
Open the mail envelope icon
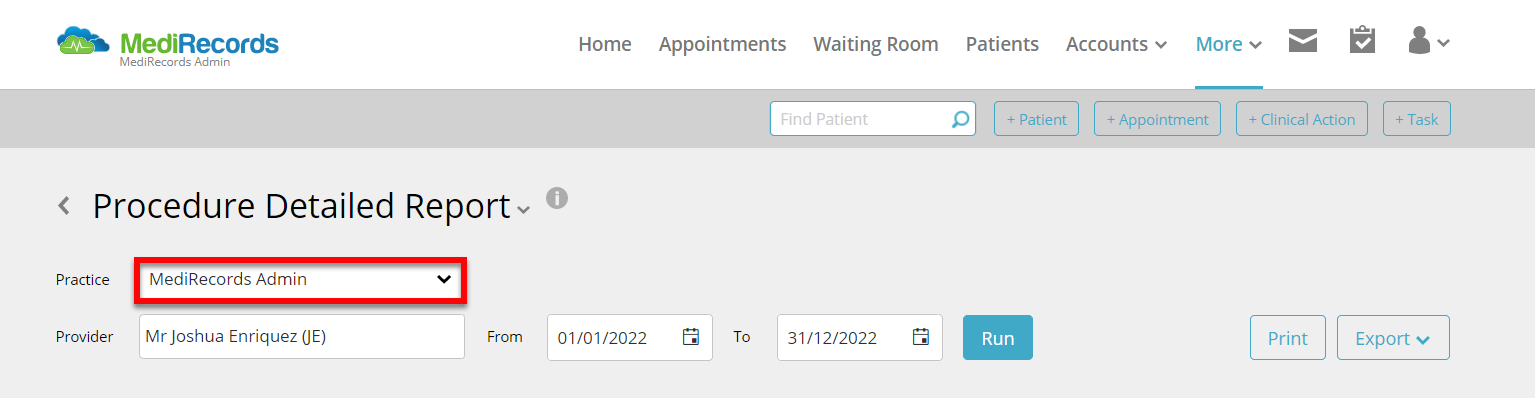[1302, 41]
